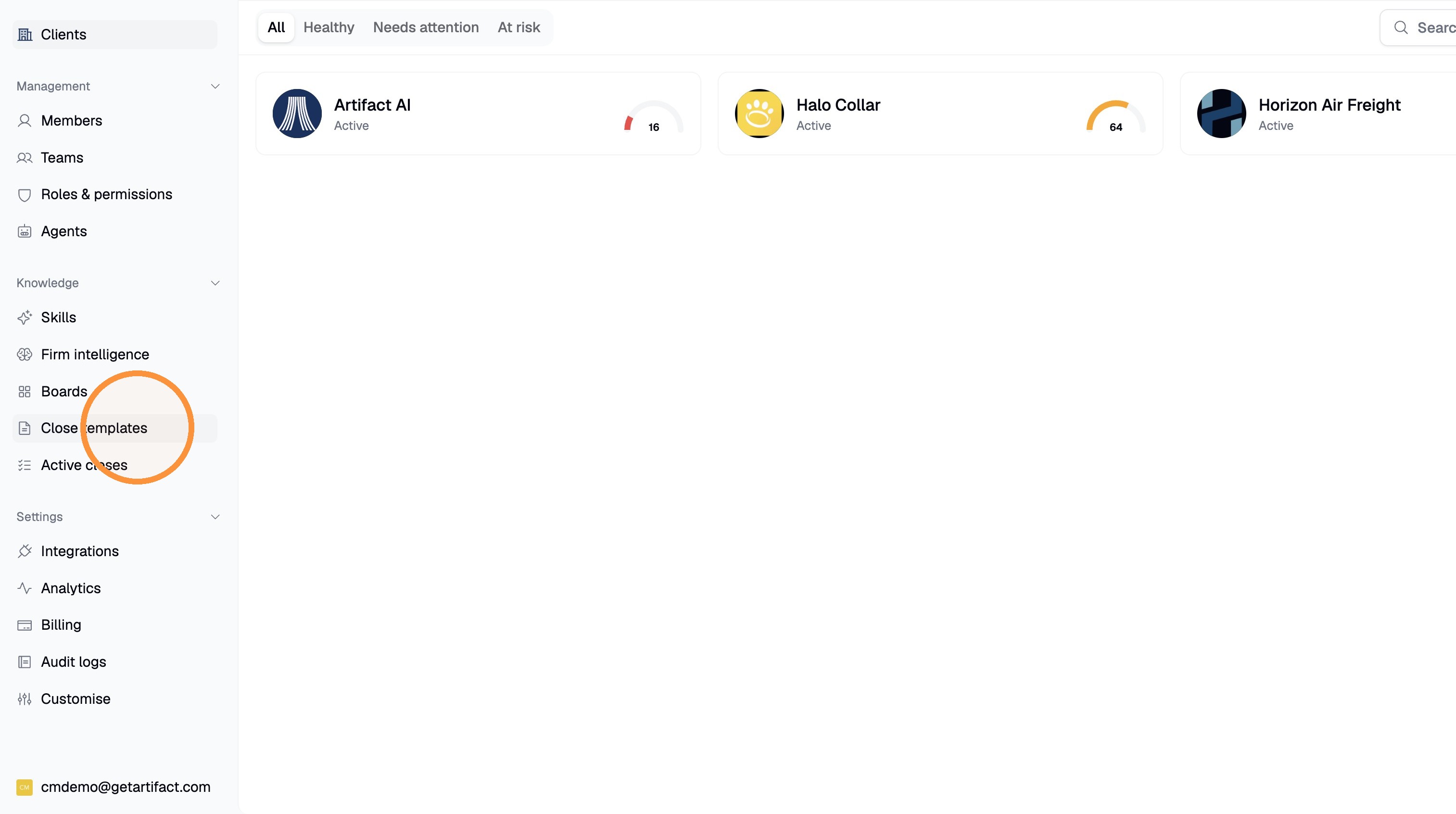Select the At risk tab
The image size is (1456, 814).
pyautogui.click(x=519, y=27)
